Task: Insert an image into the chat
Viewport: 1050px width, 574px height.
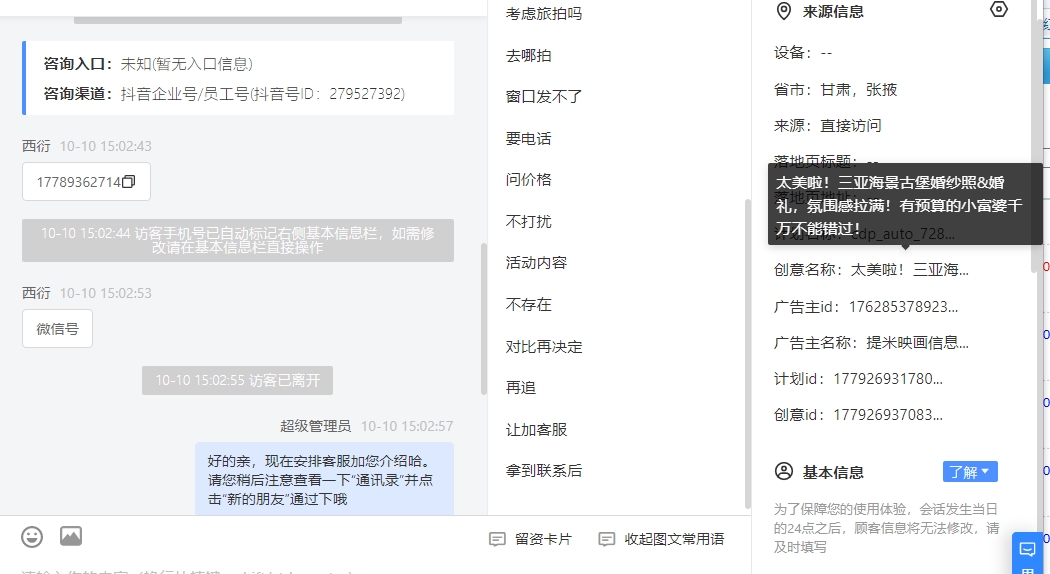Action: (x=71, y=536)
